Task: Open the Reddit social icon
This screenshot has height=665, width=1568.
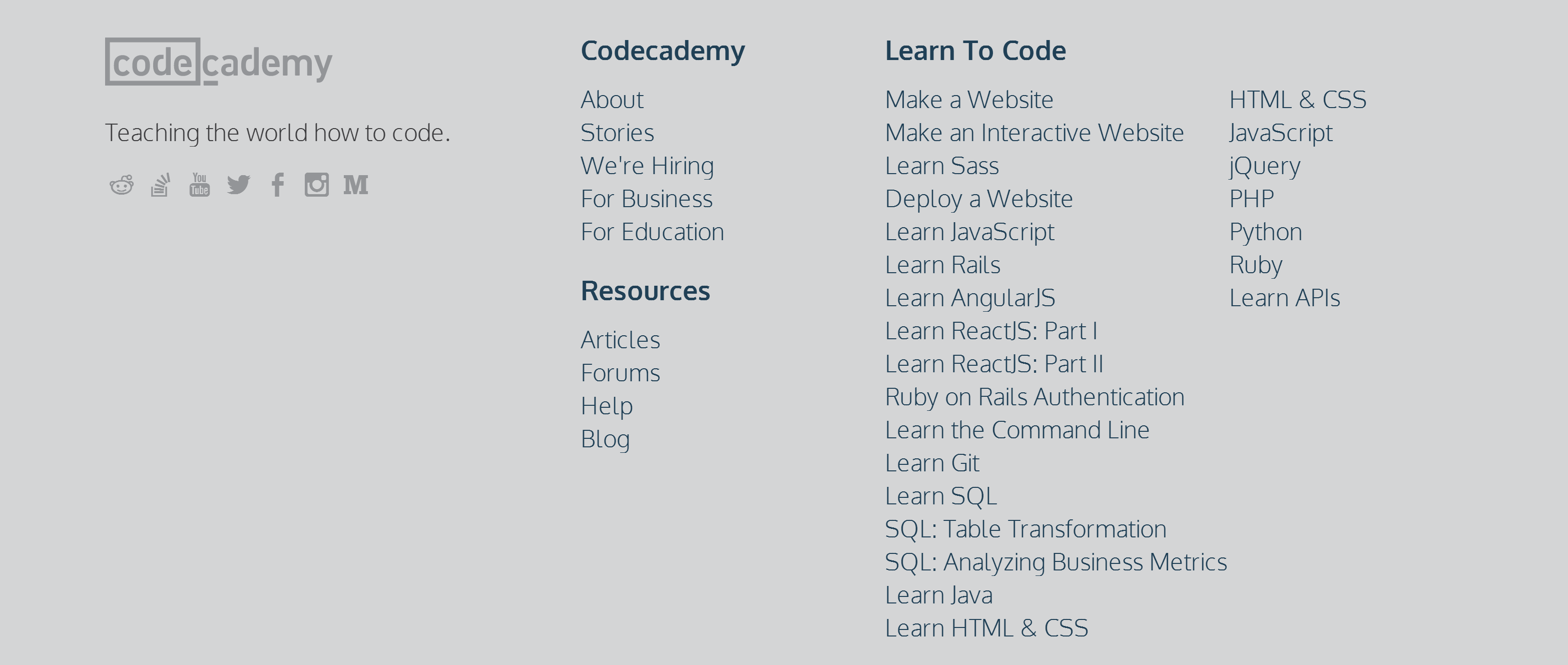Action: (x=122, y=185)
